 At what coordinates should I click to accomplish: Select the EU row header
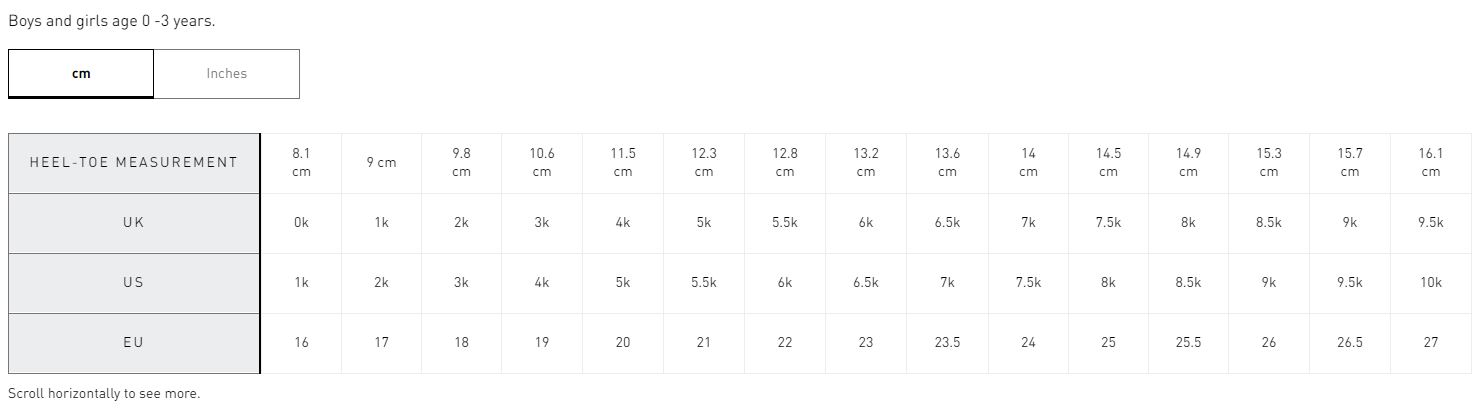pos(134,343)
